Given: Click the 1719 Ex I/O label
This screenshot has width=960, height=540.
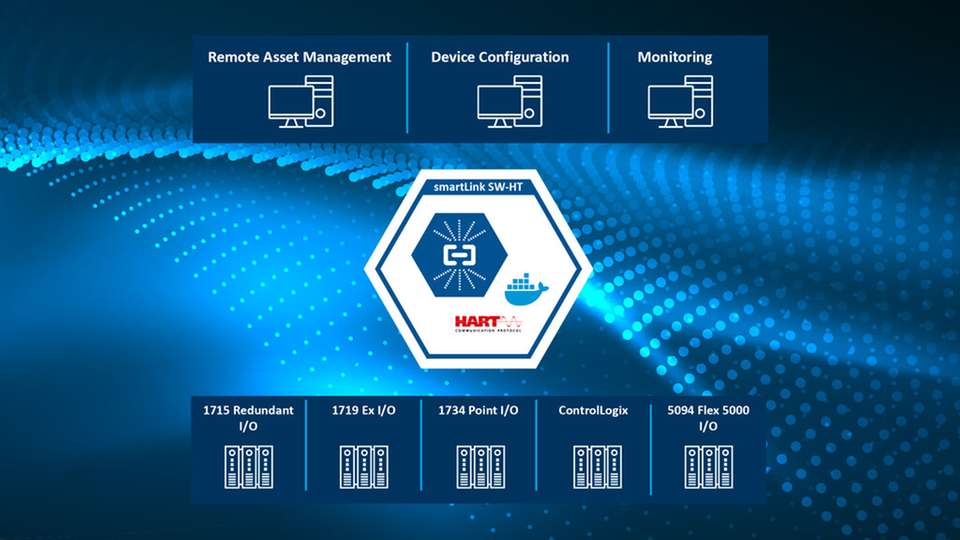Looking at the screenshot, I should (x=364, y=410).
